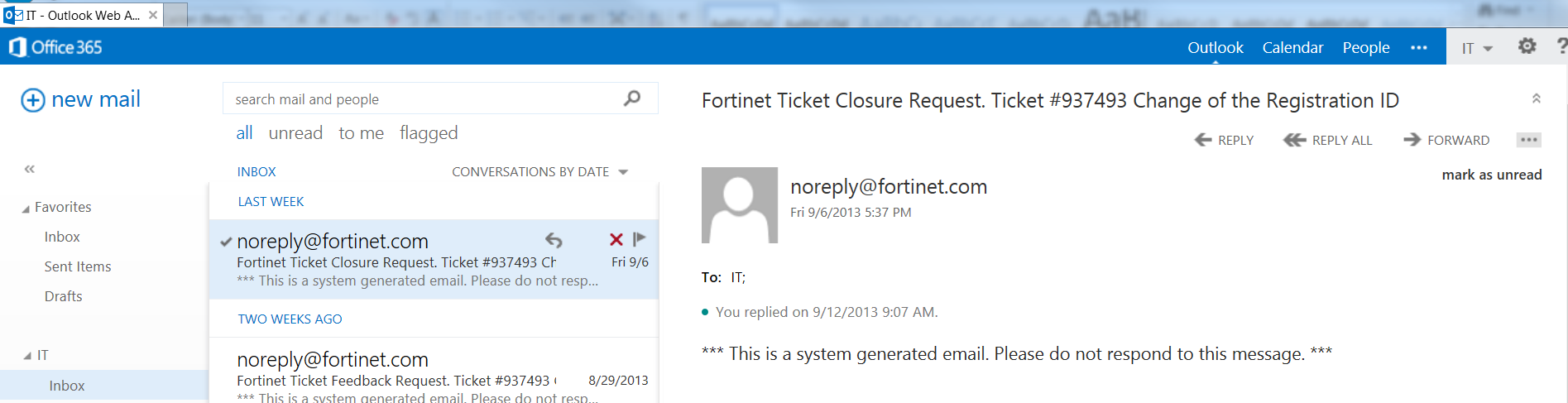Open the IT account dropdown menu
The height and width of the screenshot is (403, 1568).
pyautogui.click(x=1476, y=48)
